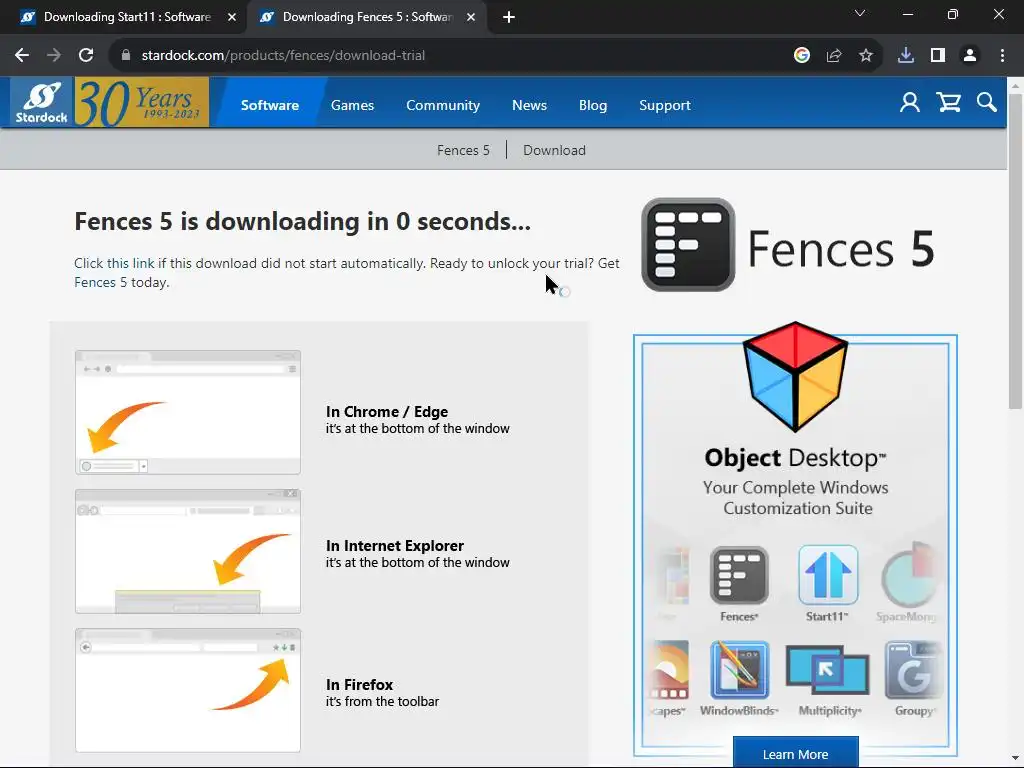Go back to the previous page

[x=22, y=56]
